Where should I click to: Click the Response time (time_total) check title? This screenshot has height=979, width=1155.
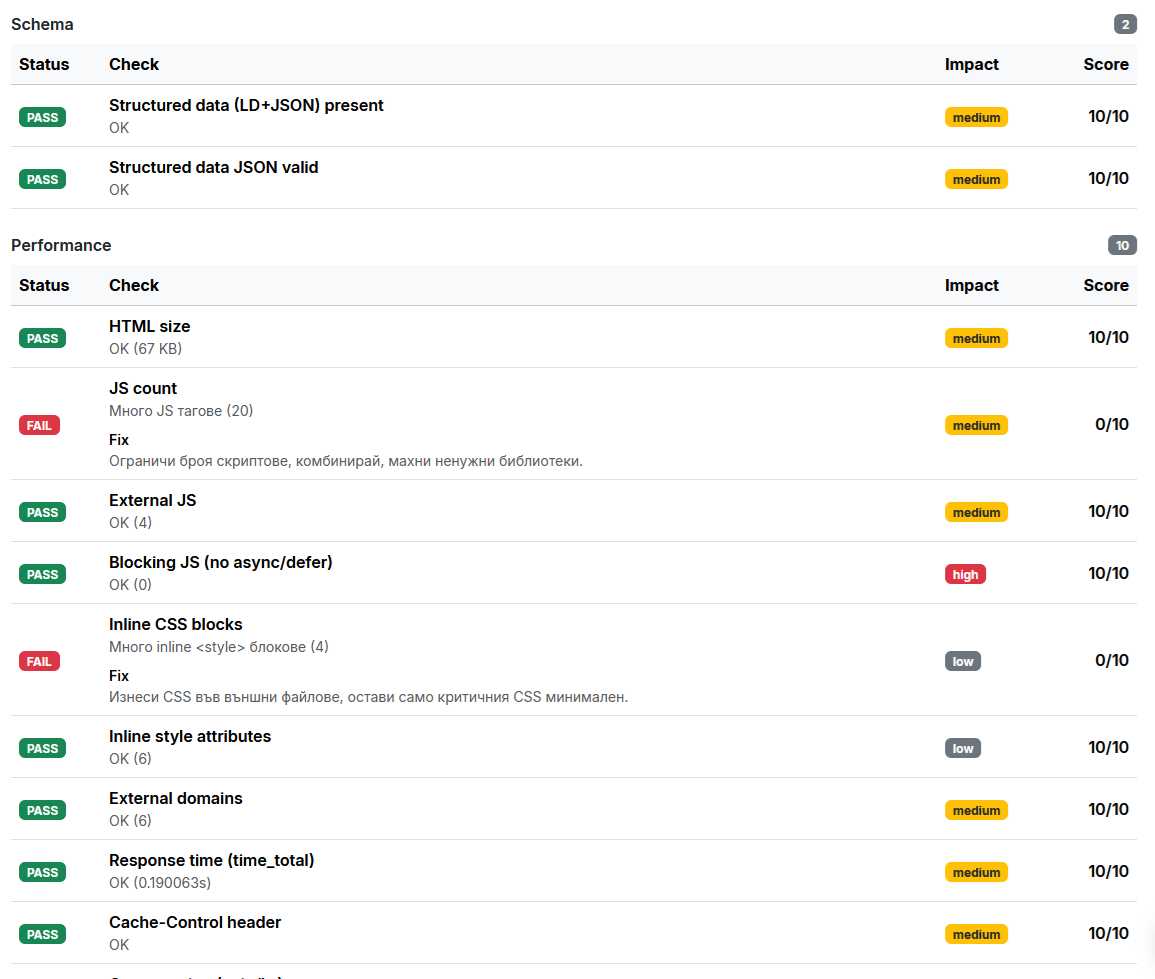(211, 860)
